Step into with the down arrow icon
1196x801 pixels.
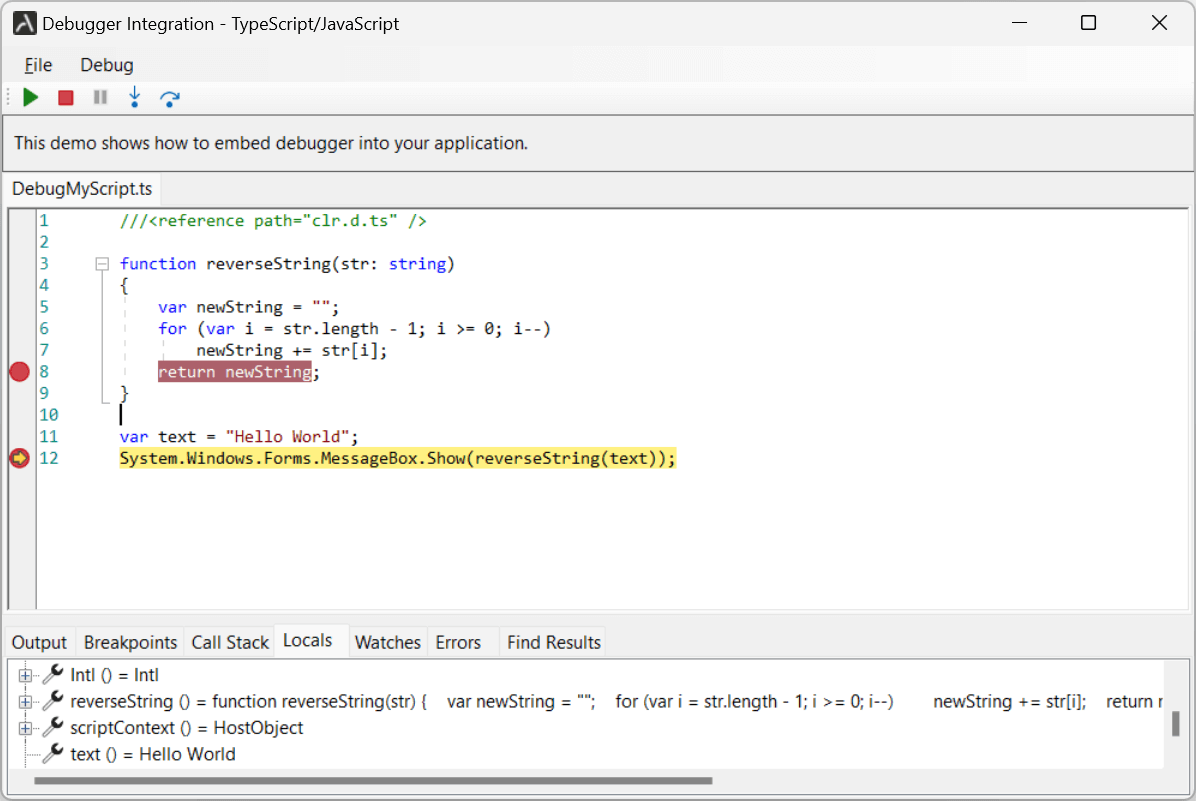click(x=135, y=98)
